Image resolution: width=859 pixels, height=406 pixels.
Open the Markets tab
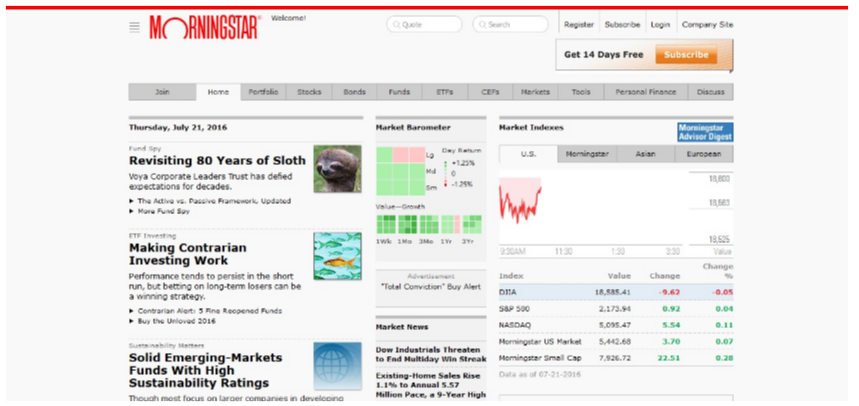coord(535,92)
